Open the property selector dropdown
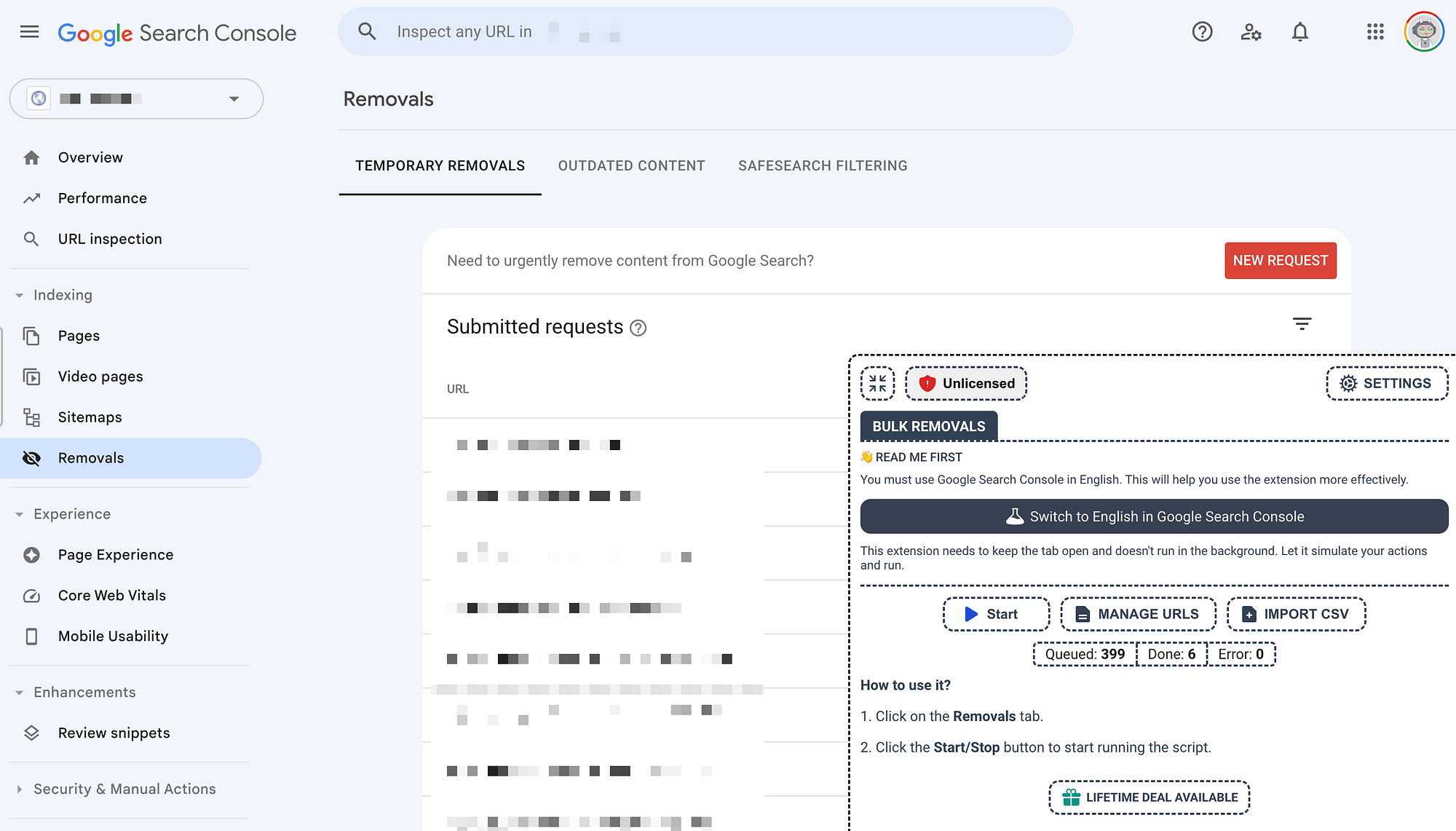The height and width of the screenshot is (831, 1456). 233,98
